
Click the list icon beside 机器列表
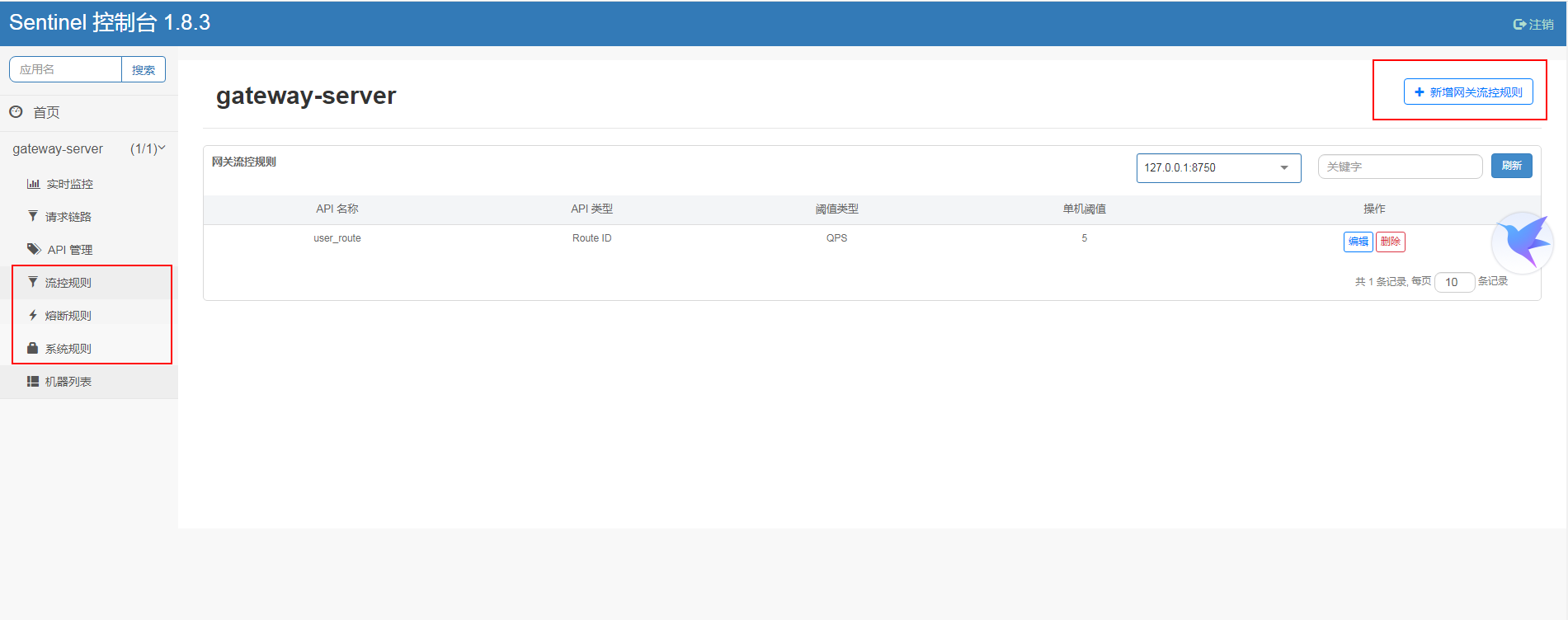coord(33,381)
